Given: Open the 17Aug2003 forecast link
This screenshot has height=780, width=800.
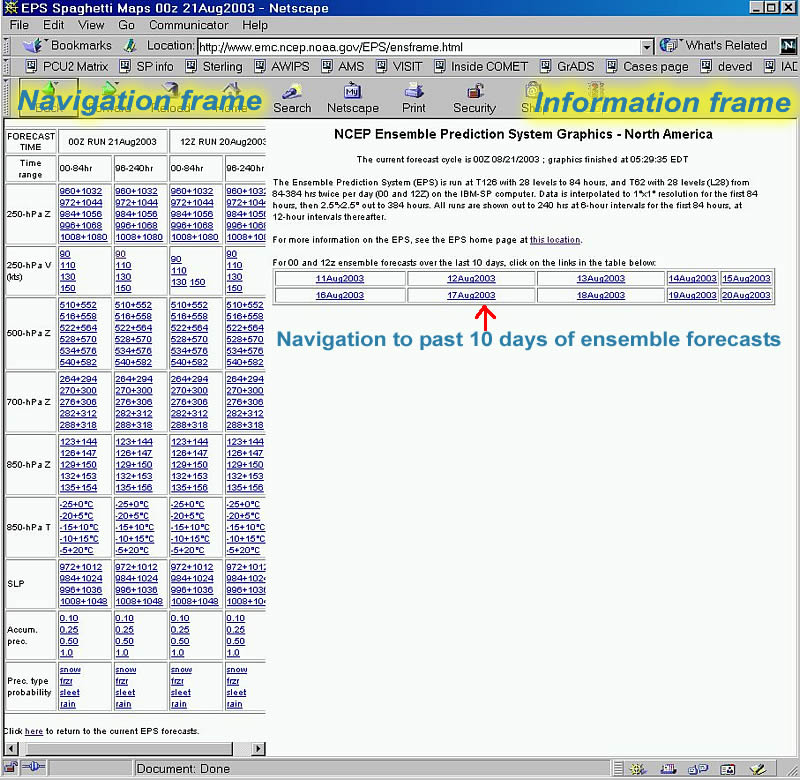Looking at the screenshot, I should pyautogui.click(x=471, y=295).
